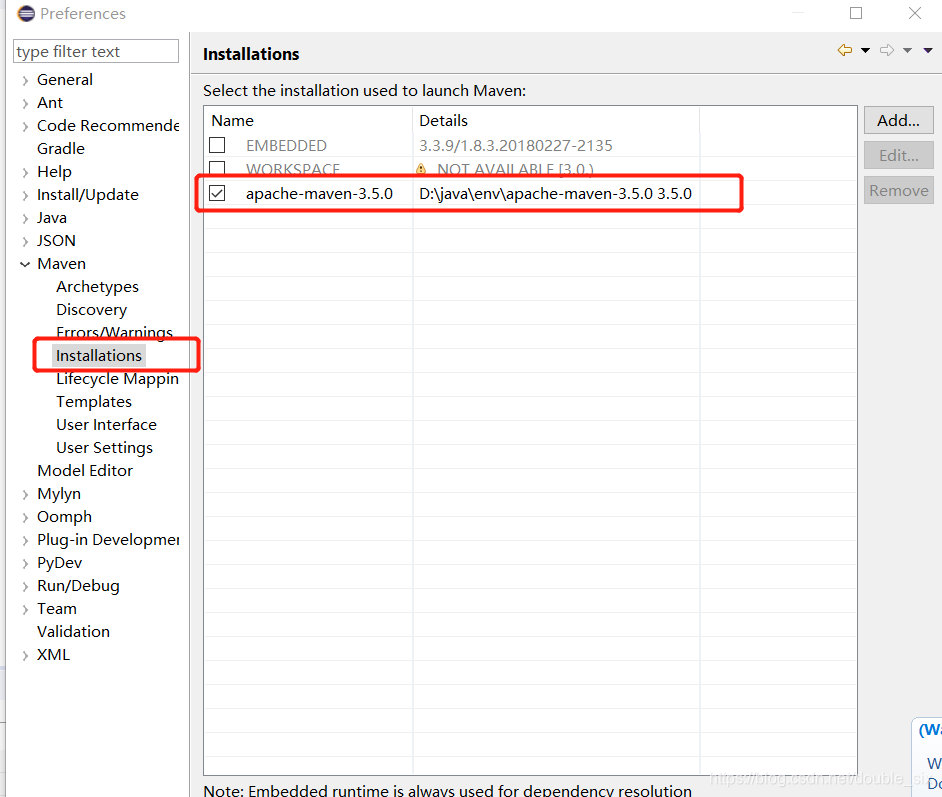This screenshot has height=797, width=942.
Task: Select the Team preferences label
Action: (57, 608)
